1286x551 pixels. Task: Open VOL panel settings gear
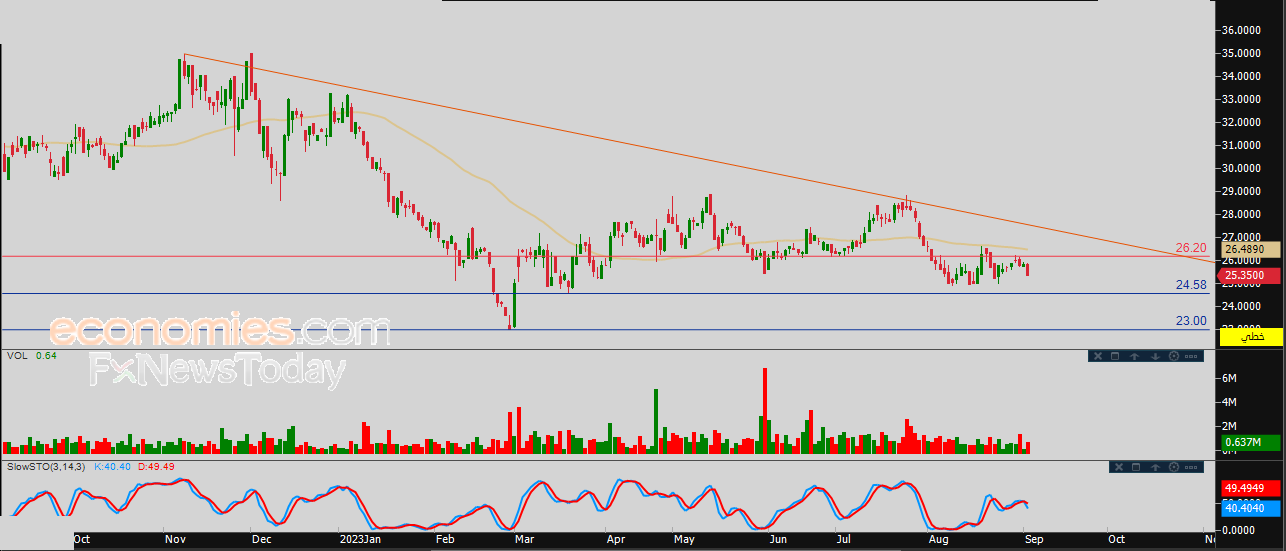1174,356
